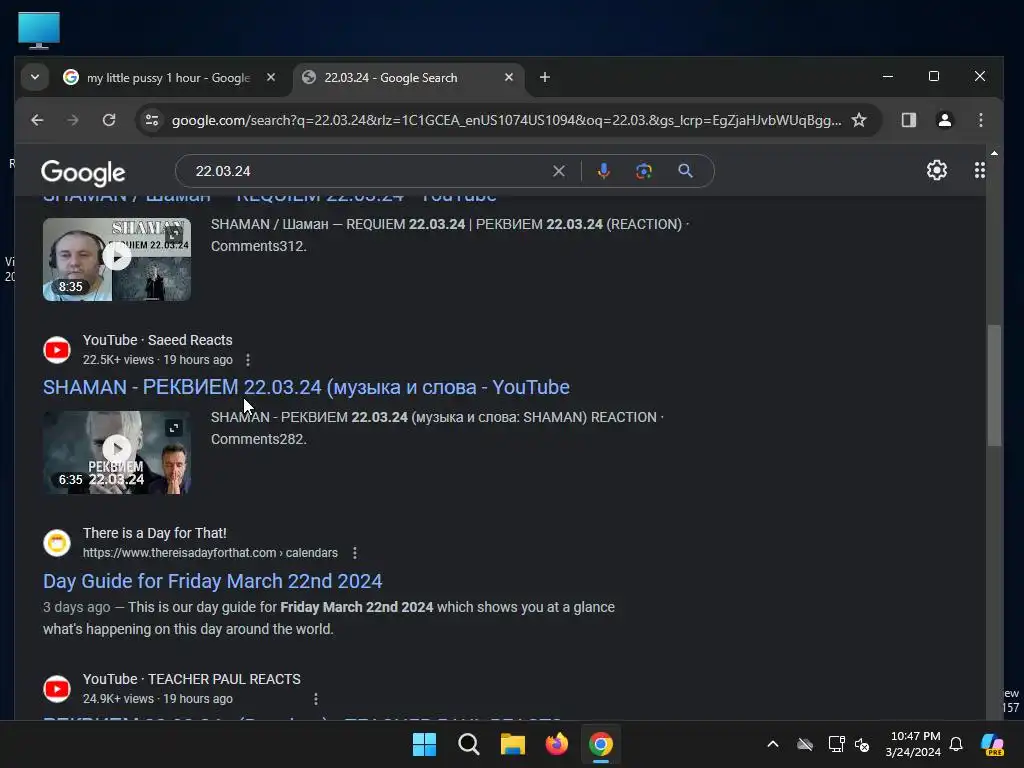Click the address bar URL
The height and width of the screenshot is (768, 1024).
pos(506,120)
